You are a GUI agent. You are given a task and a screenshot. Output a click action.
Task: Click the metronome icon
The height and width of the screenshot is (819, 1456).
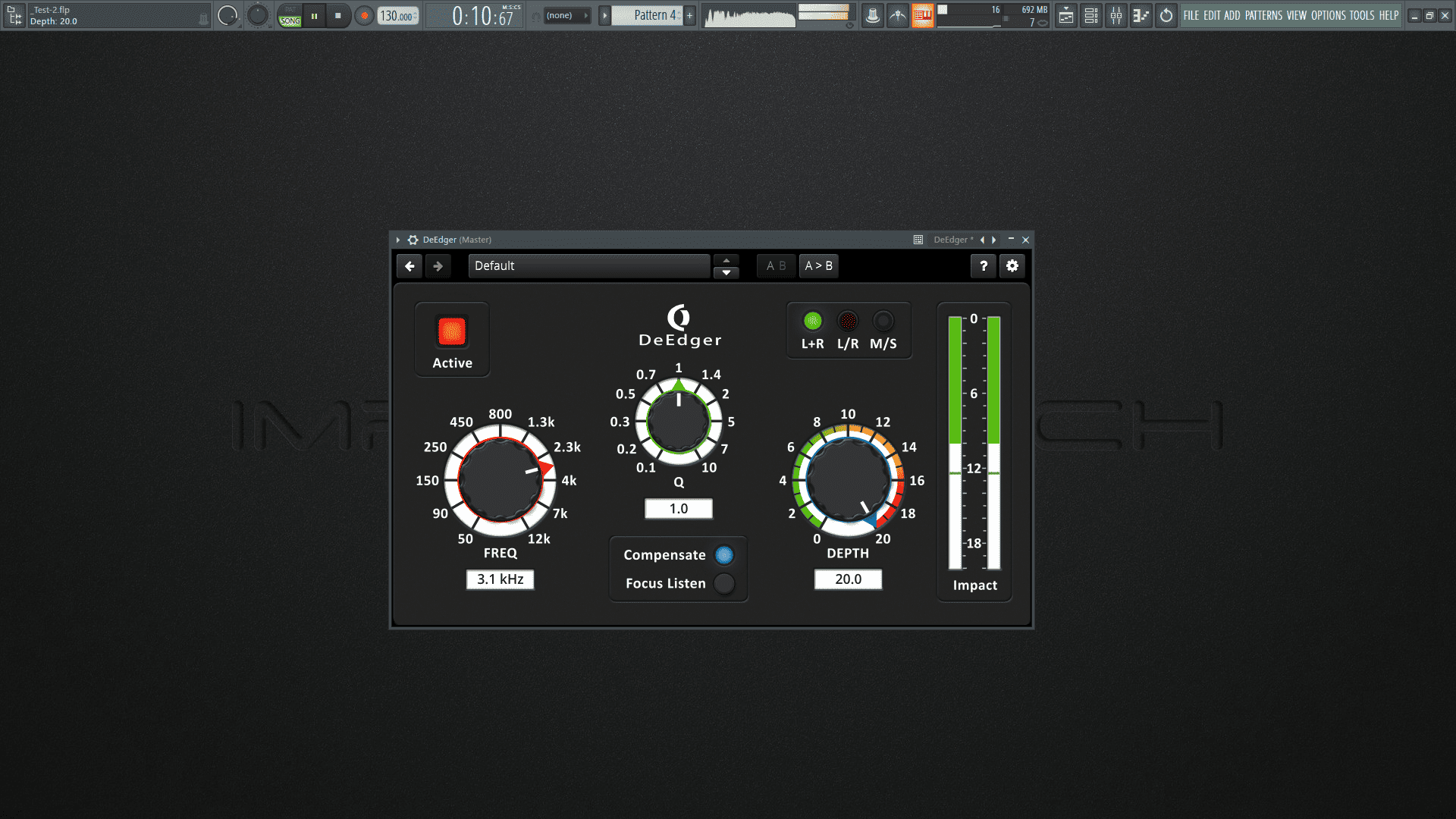pyautogui.click(x=873, y=15)
